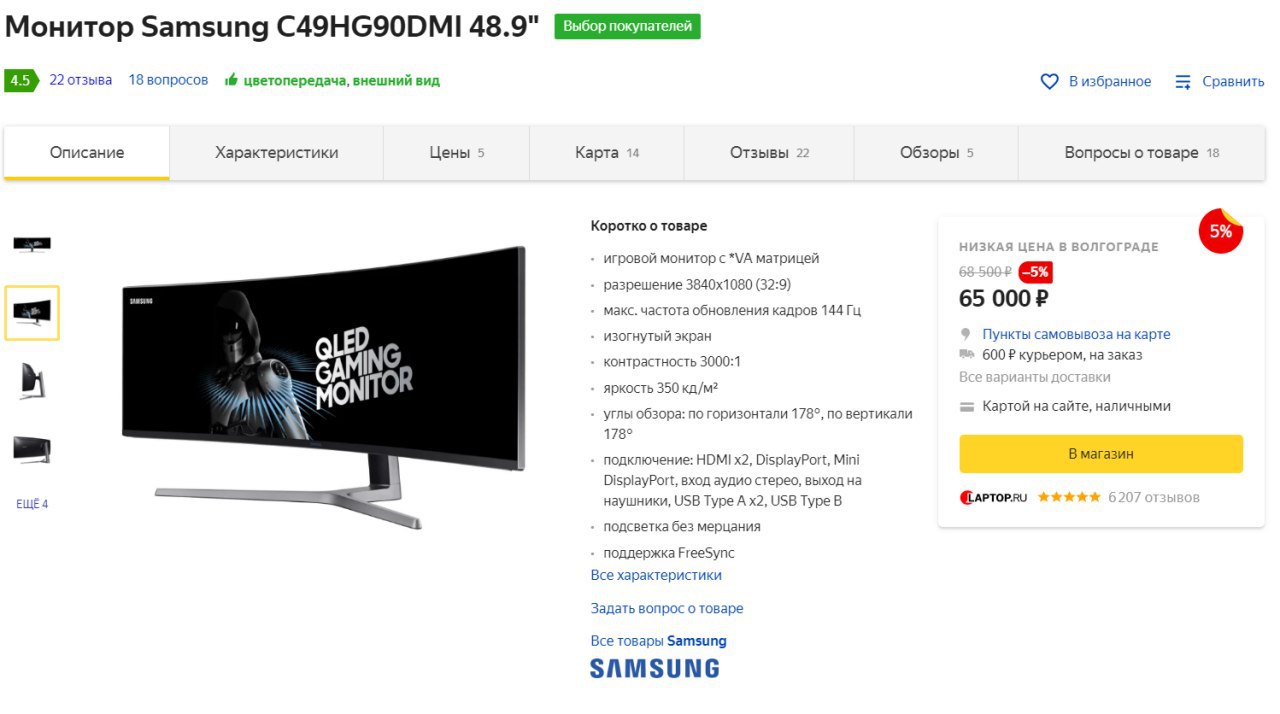
Task: Expand Все характеристики list
Action: click(x=656, y=575)
